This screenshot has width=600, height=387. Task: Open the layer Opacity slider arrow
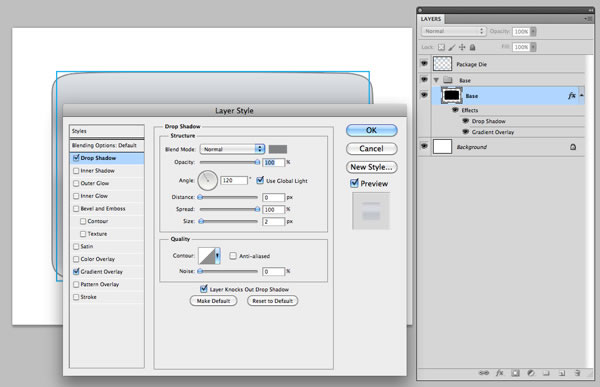533,31
